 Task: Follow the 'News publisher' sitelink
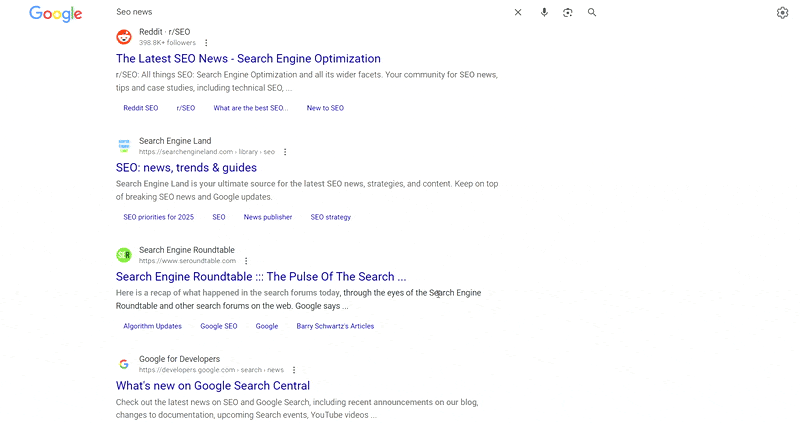268,217
